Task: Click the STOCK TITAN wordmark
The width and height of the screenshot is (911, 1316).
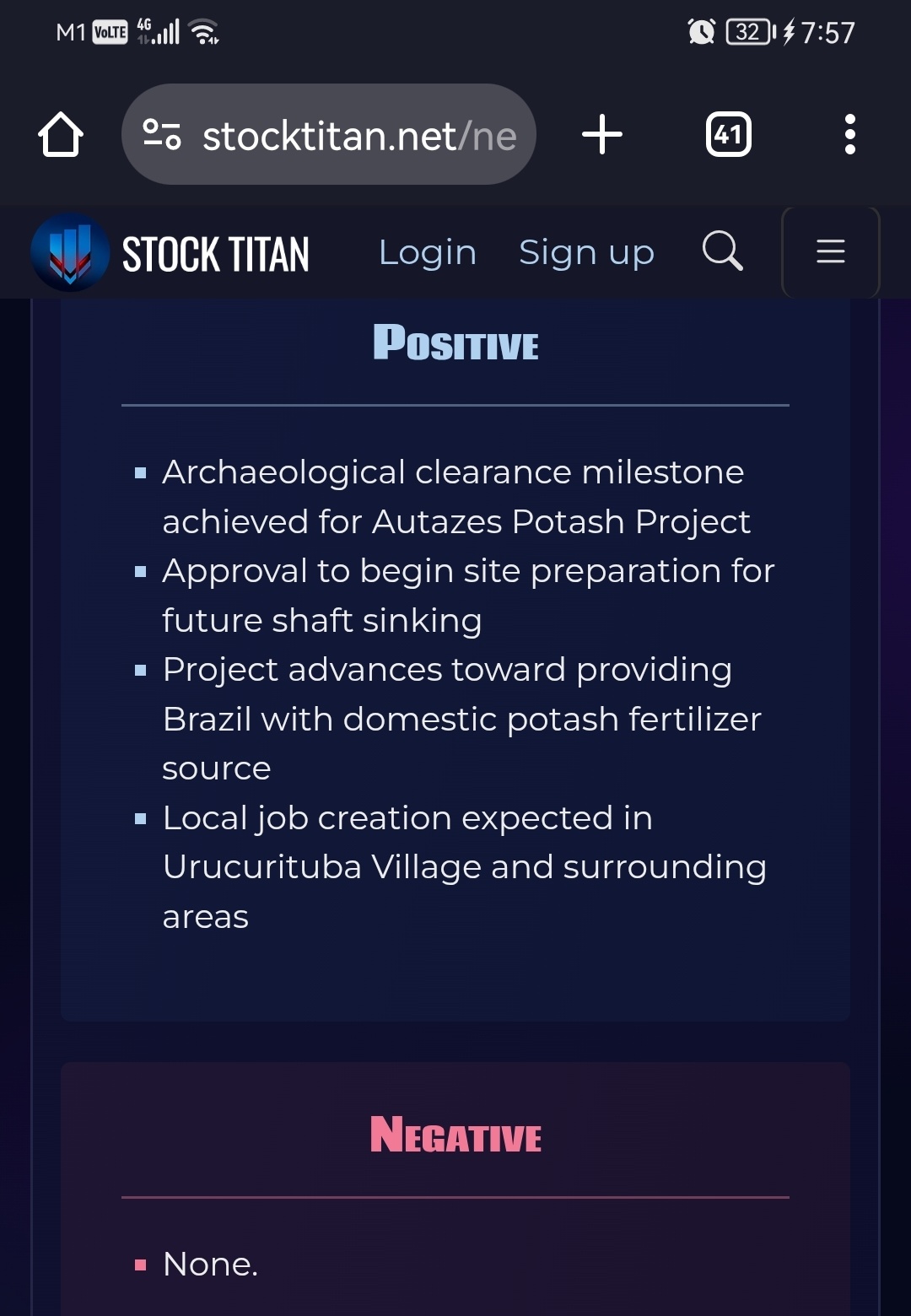Action: pos(216,254)
